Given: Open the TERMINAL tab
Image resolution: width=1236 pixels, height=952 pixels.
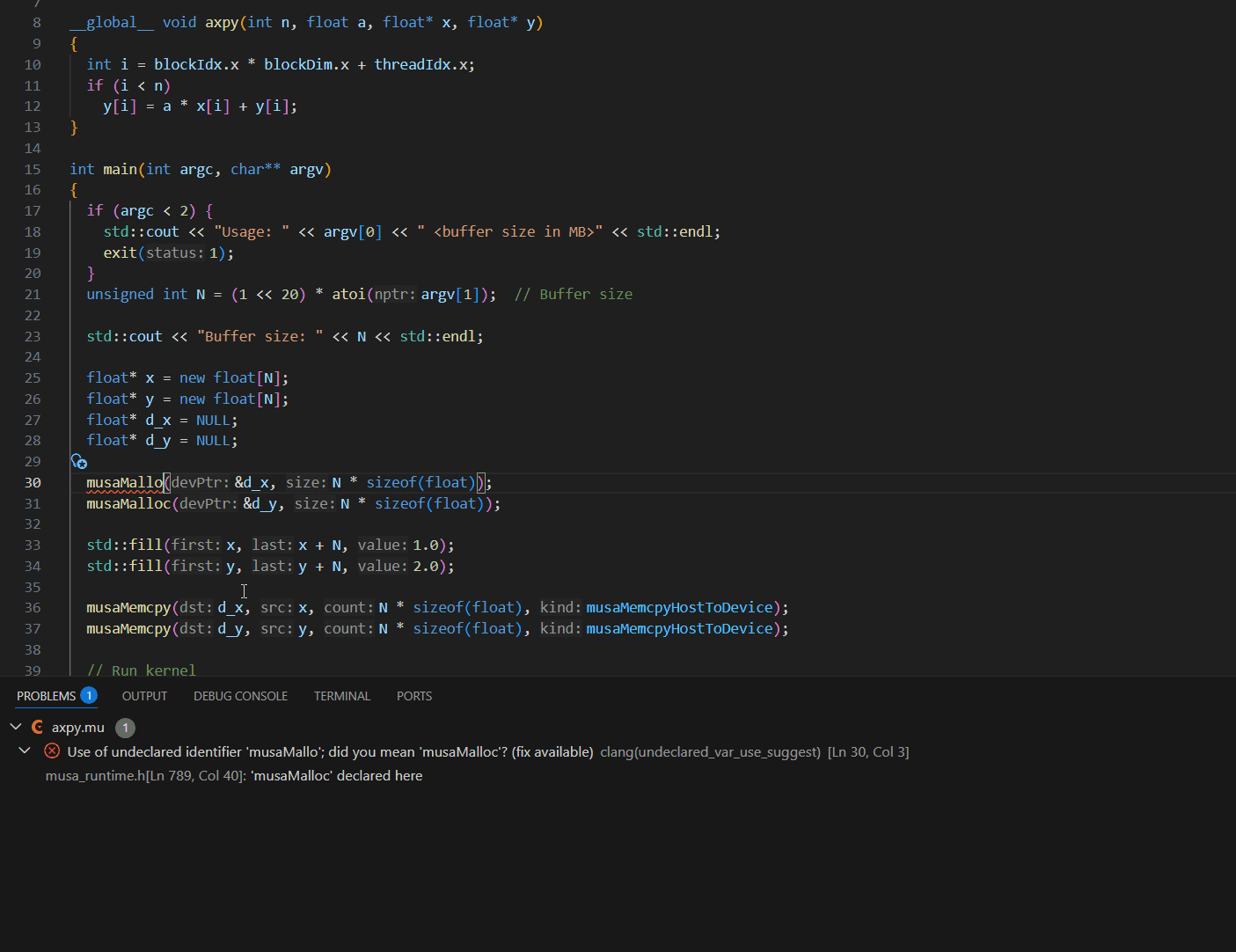Looking at the screenshot, I should click(342, 696).
